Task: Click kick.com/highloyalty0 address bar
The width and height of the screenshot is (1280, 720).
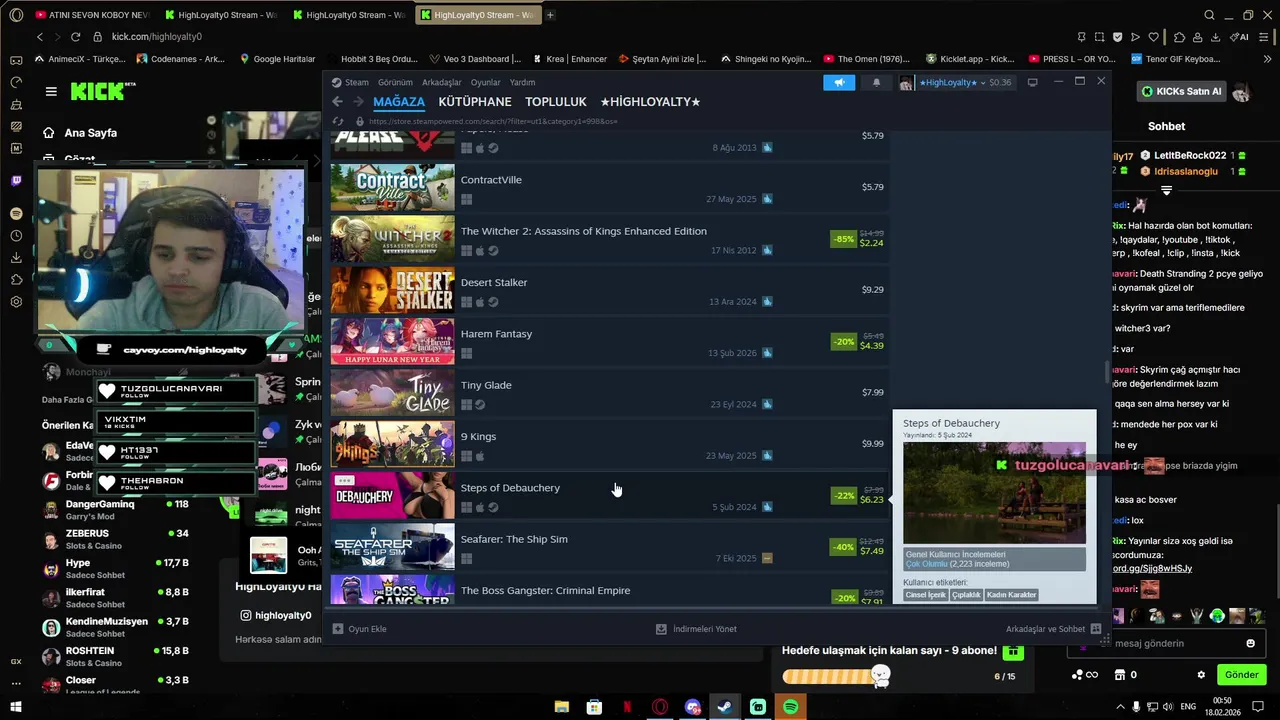Action: tap(156, 37)
